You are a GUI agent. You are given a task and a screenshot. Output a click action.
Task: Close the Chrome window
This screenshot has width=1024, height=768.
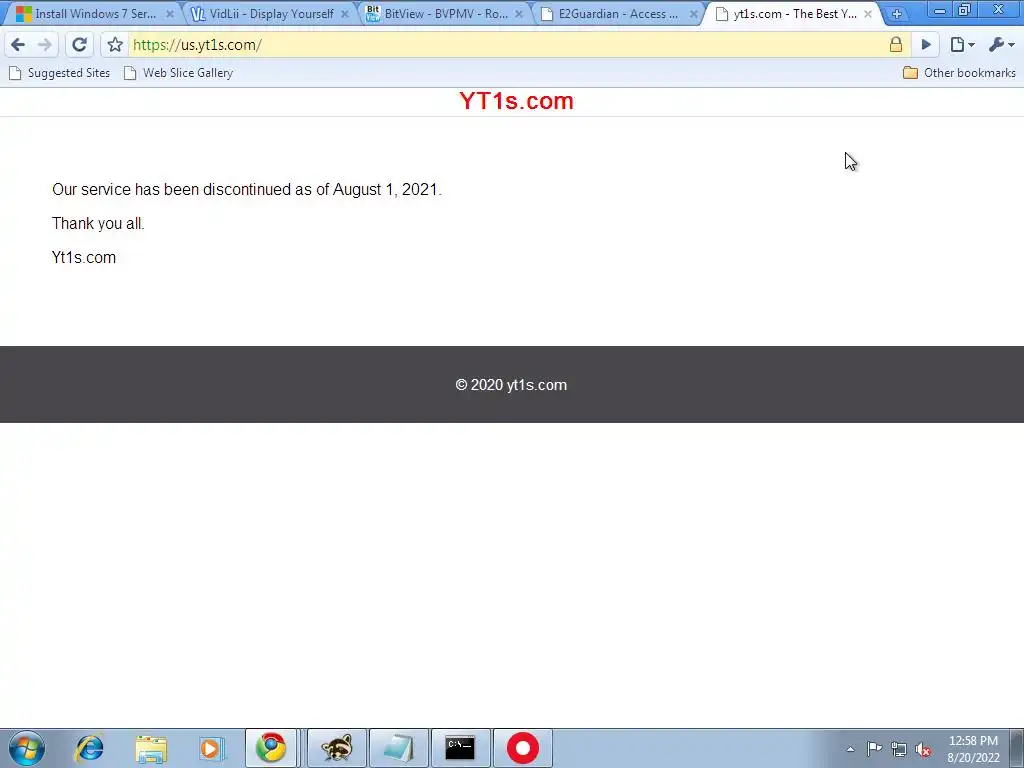[999, 10]
